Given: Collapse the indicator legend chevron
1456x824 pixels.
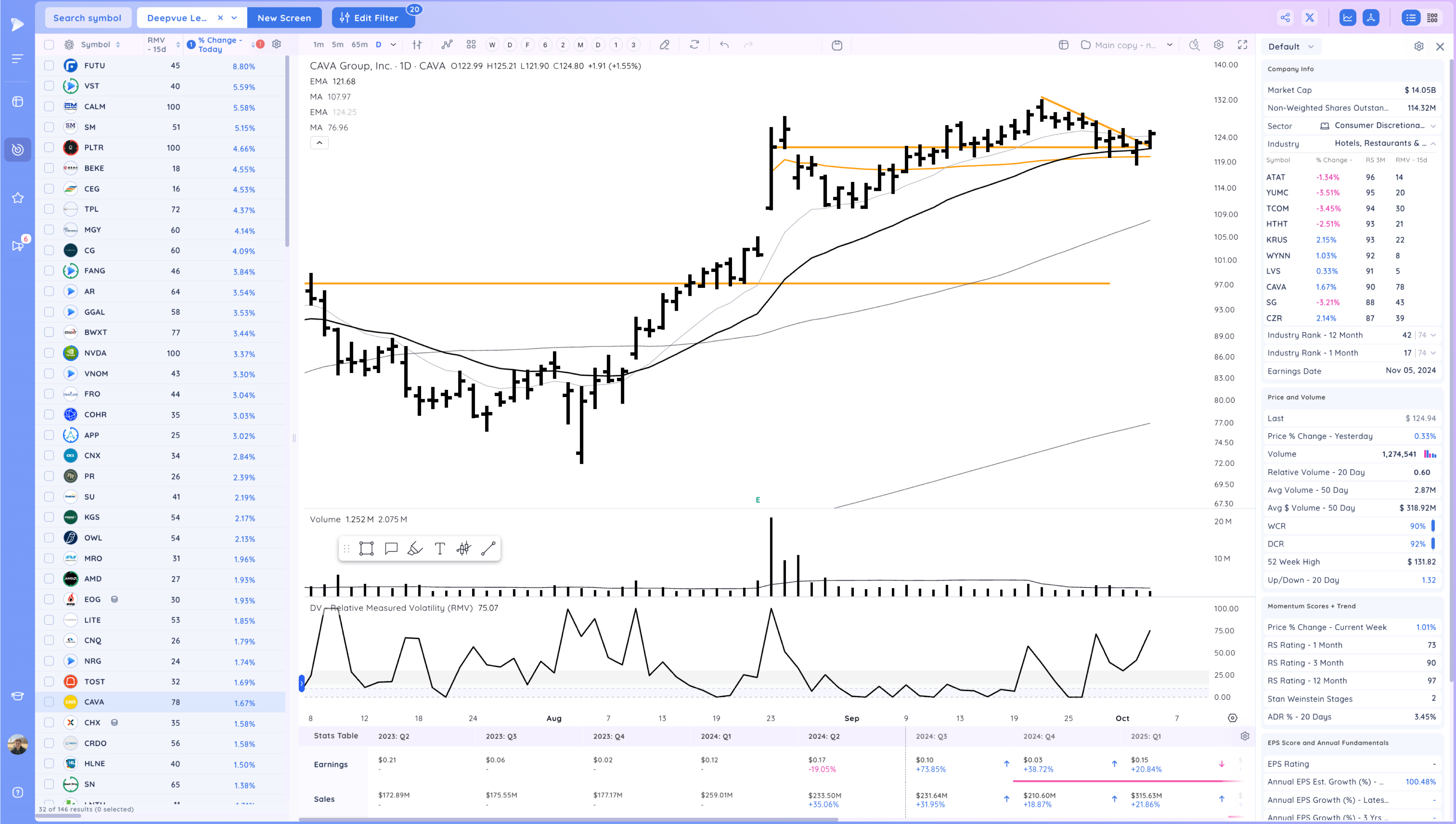Looking at the screenshot, I should (319, 143).
